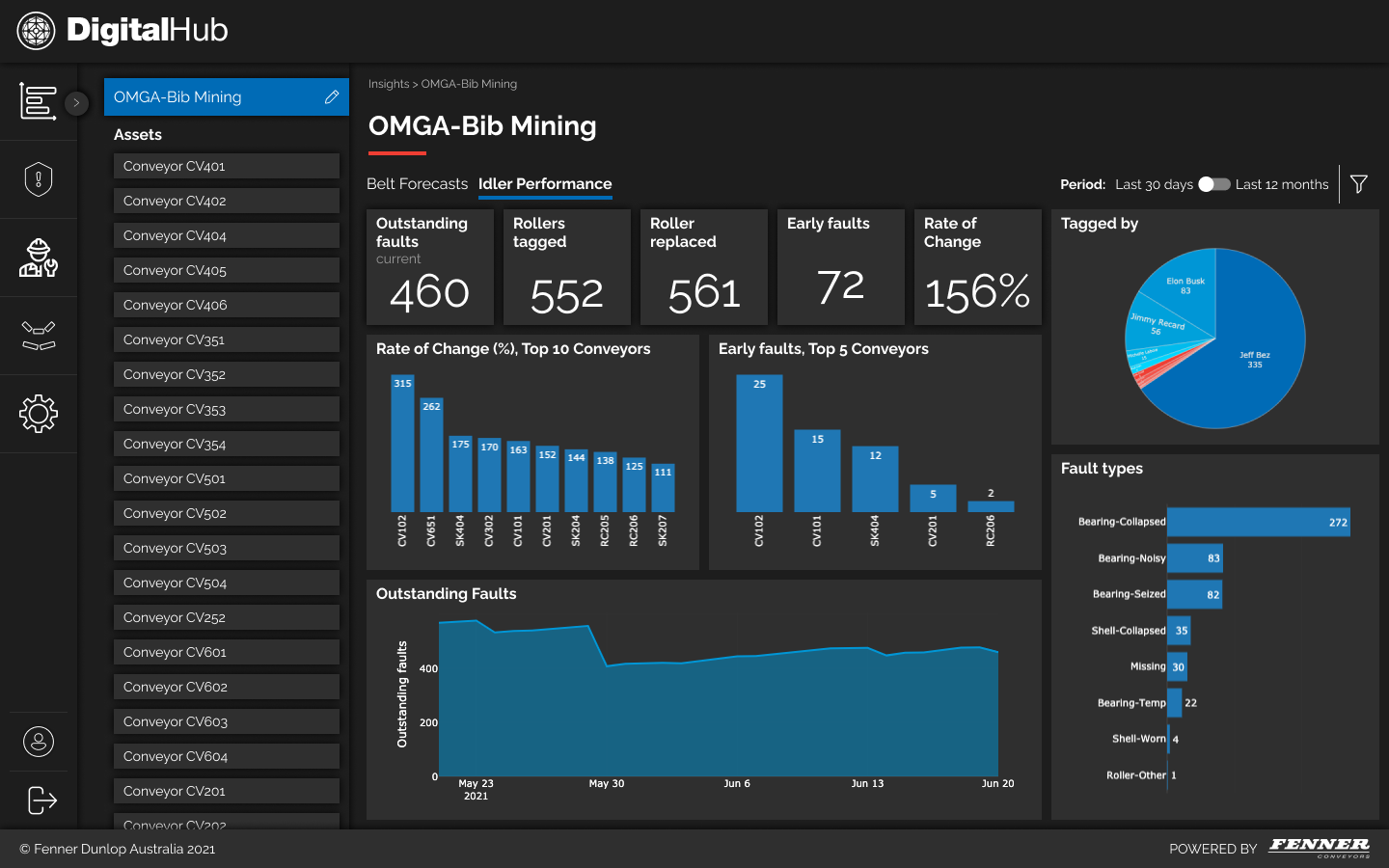Switch to the Idler Performance tab
1389x868 pixels.
coord(545,184)
